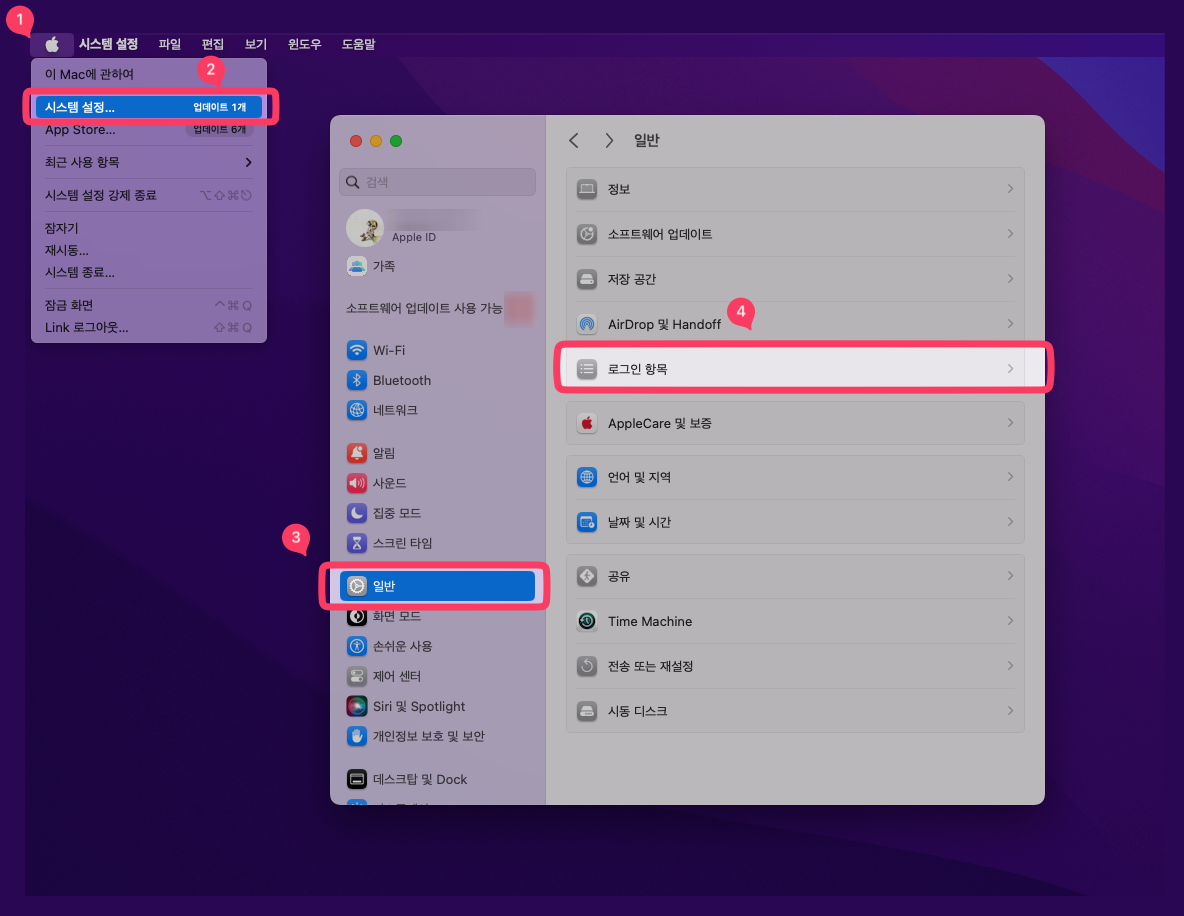Click the 데스크탑 및 Dock icon

pos(356,779)
